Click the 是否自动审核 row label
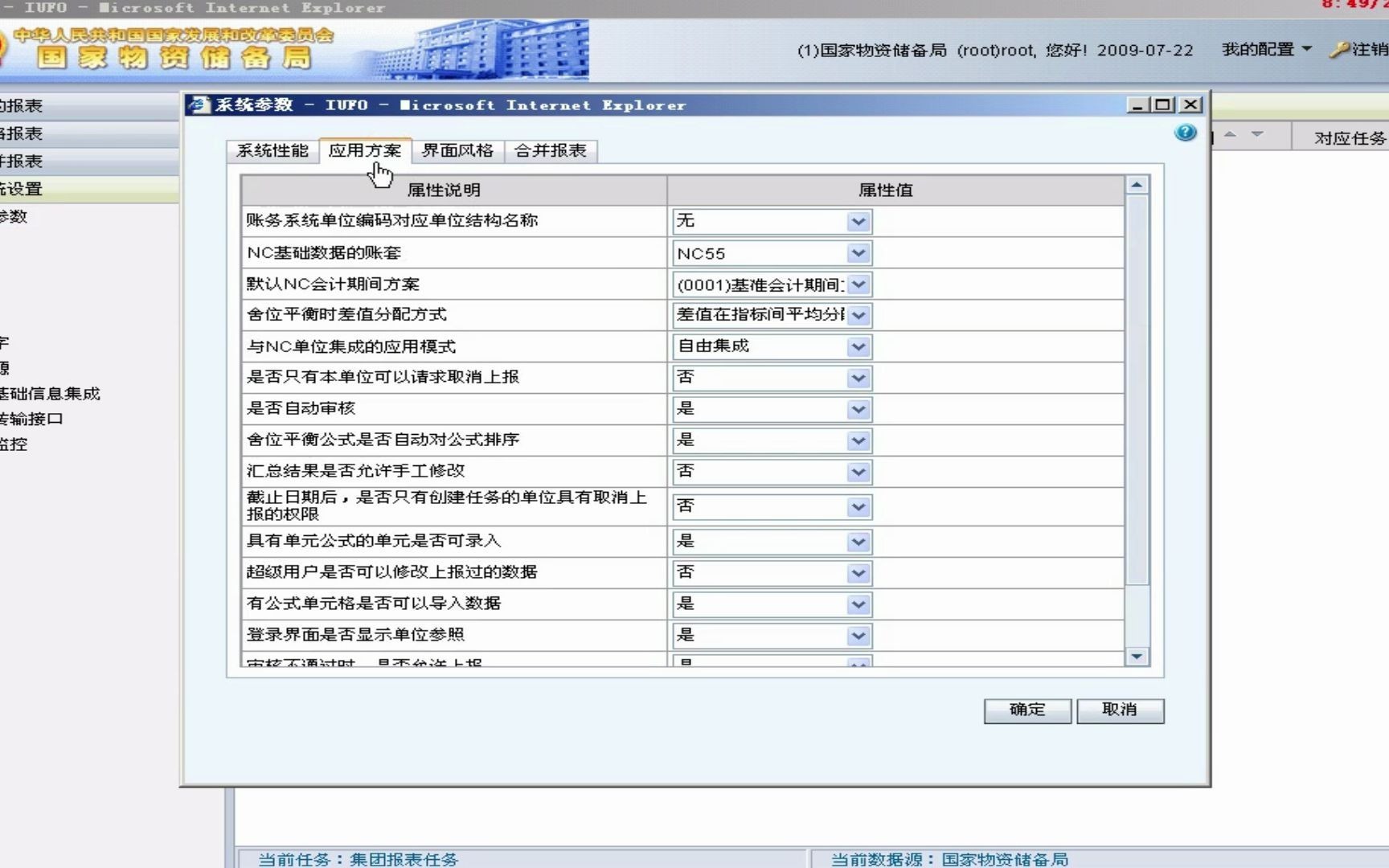Image resolution: width=1389 pixels, height=868 pixels. click(301, 408)
